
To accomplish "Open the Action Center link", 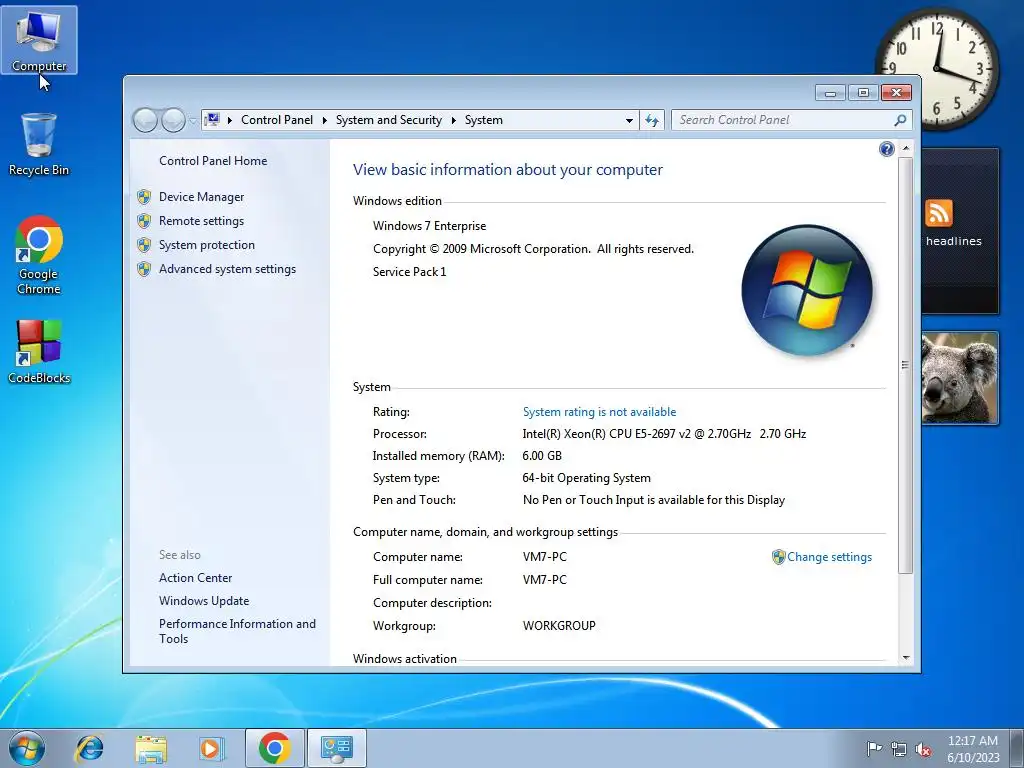I will point(195,578).
